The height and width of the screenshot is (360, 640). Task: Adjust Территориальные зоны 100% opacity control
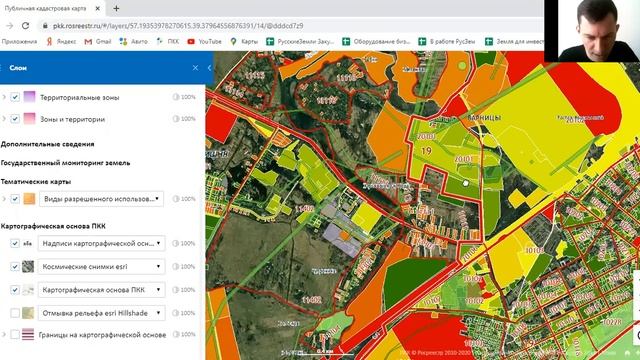pos(184,97)
